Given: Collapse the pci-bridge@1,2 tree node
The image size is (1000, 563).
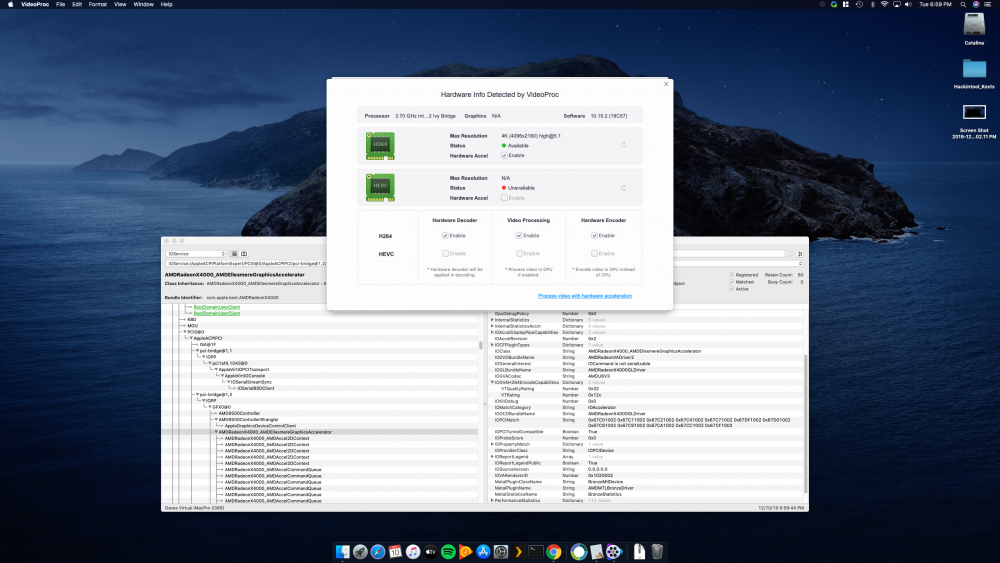Looking at the screenshot, I should (x=197, y=395).
